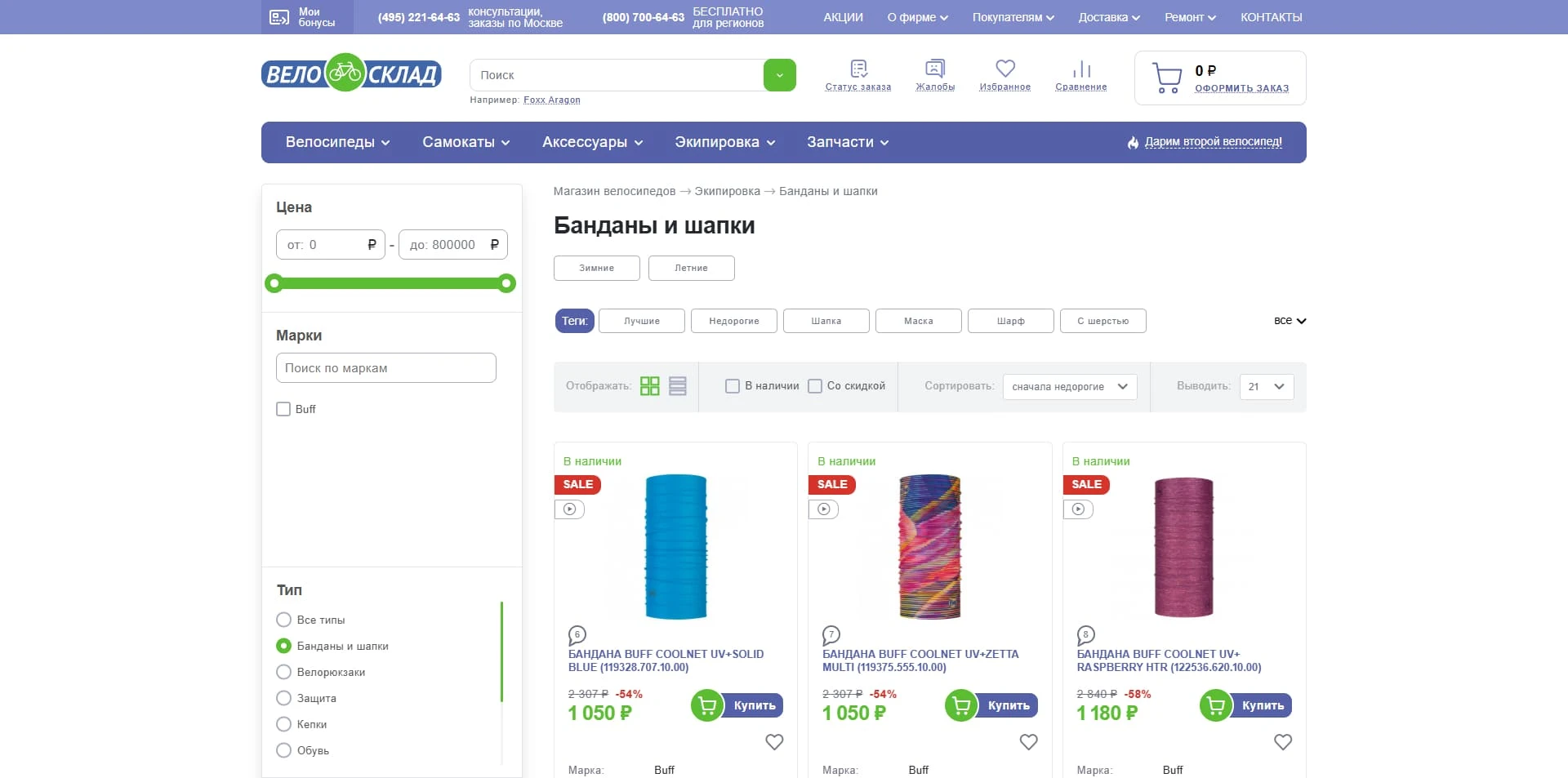1568x778 pixels.
Task: Switch to grid display view
Action: (650, 386)
